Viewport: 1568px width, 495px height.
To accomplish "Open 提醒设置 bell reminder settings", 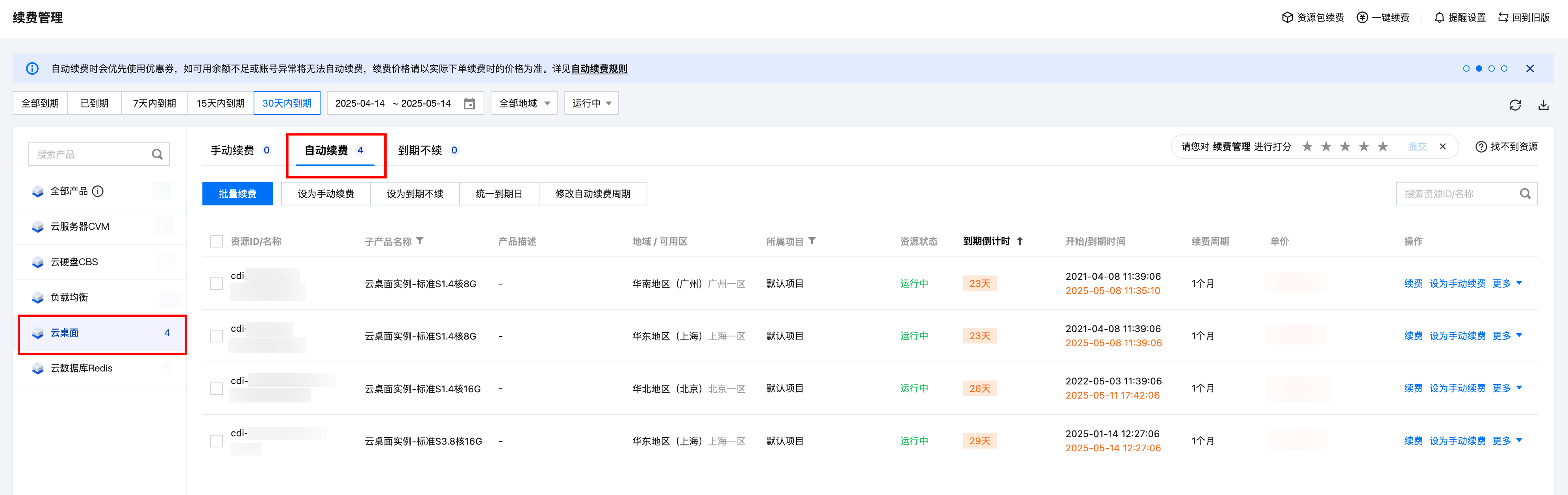I will pyautogui.click(x=1460, y=18).
